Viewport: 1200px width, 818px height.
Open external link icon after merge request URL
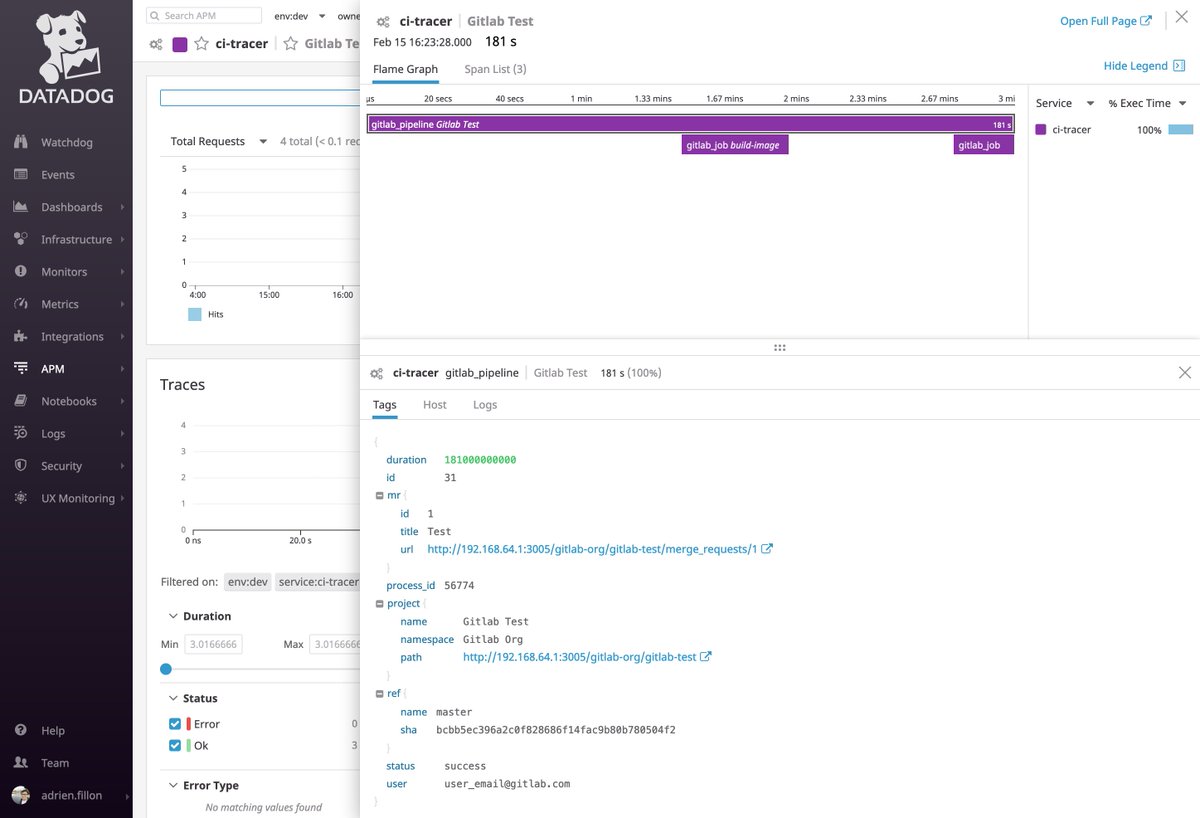click(x=767, y=549)
